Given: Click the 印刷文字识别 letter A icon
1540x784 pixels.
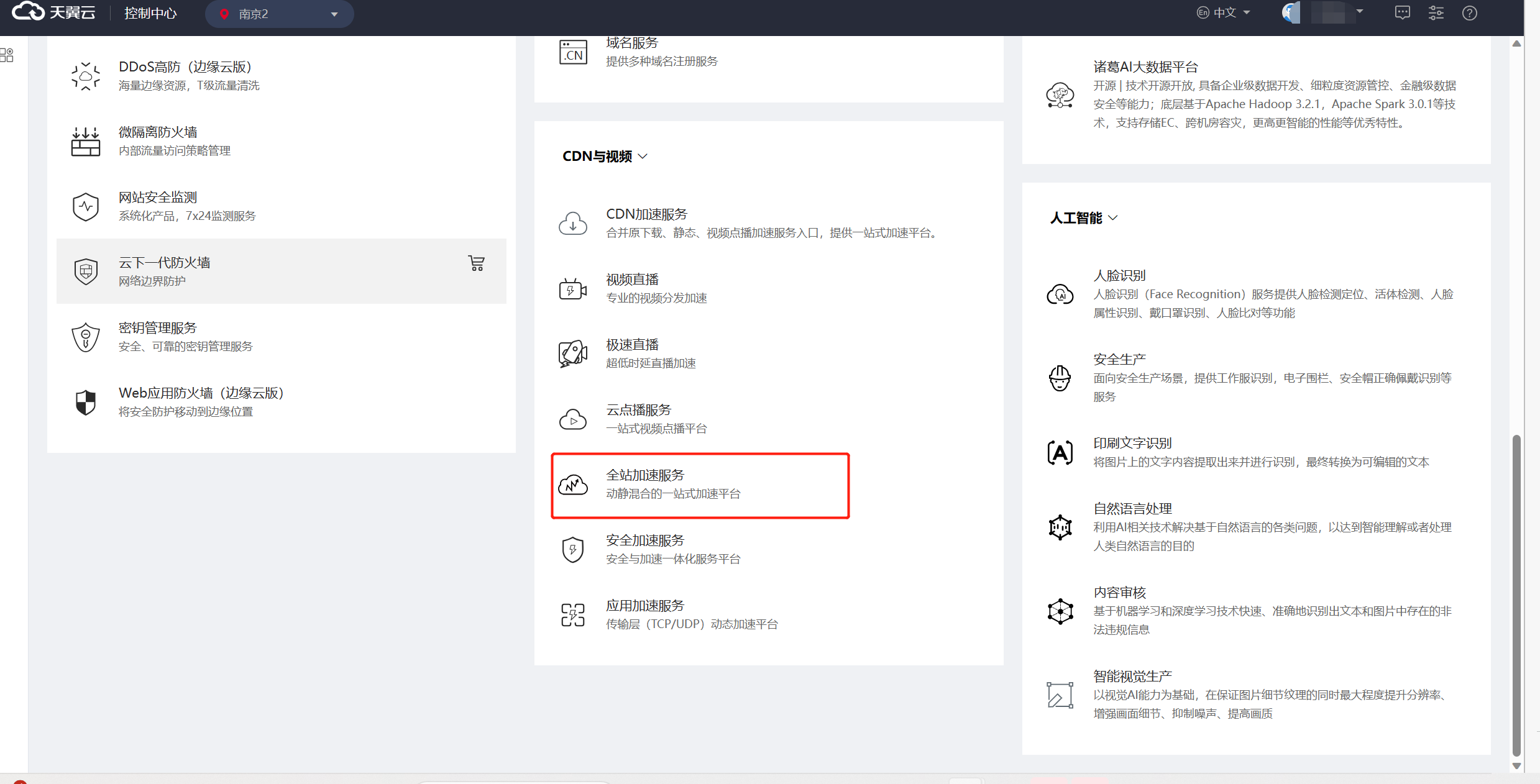Looking at the screenshot, I should tap(1060, 452).
